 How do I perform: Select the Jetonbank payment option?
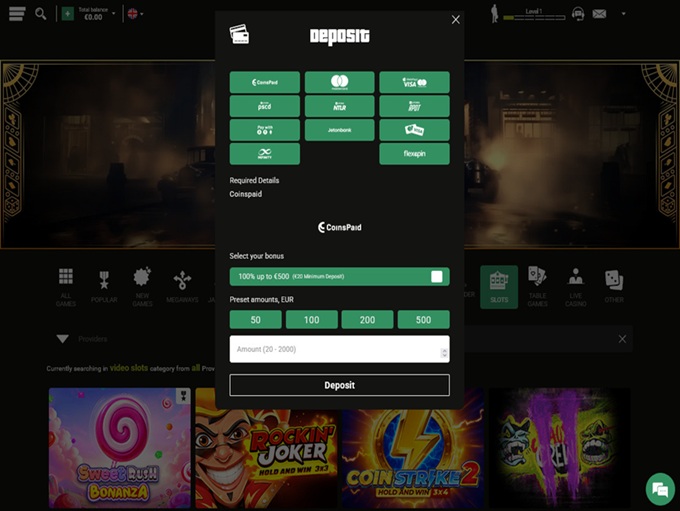(x=339, y=130)
